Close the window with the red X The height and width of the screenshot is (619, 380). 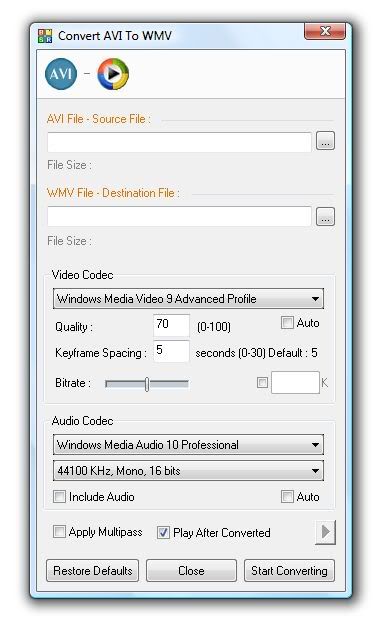click(x=325, y=32)
